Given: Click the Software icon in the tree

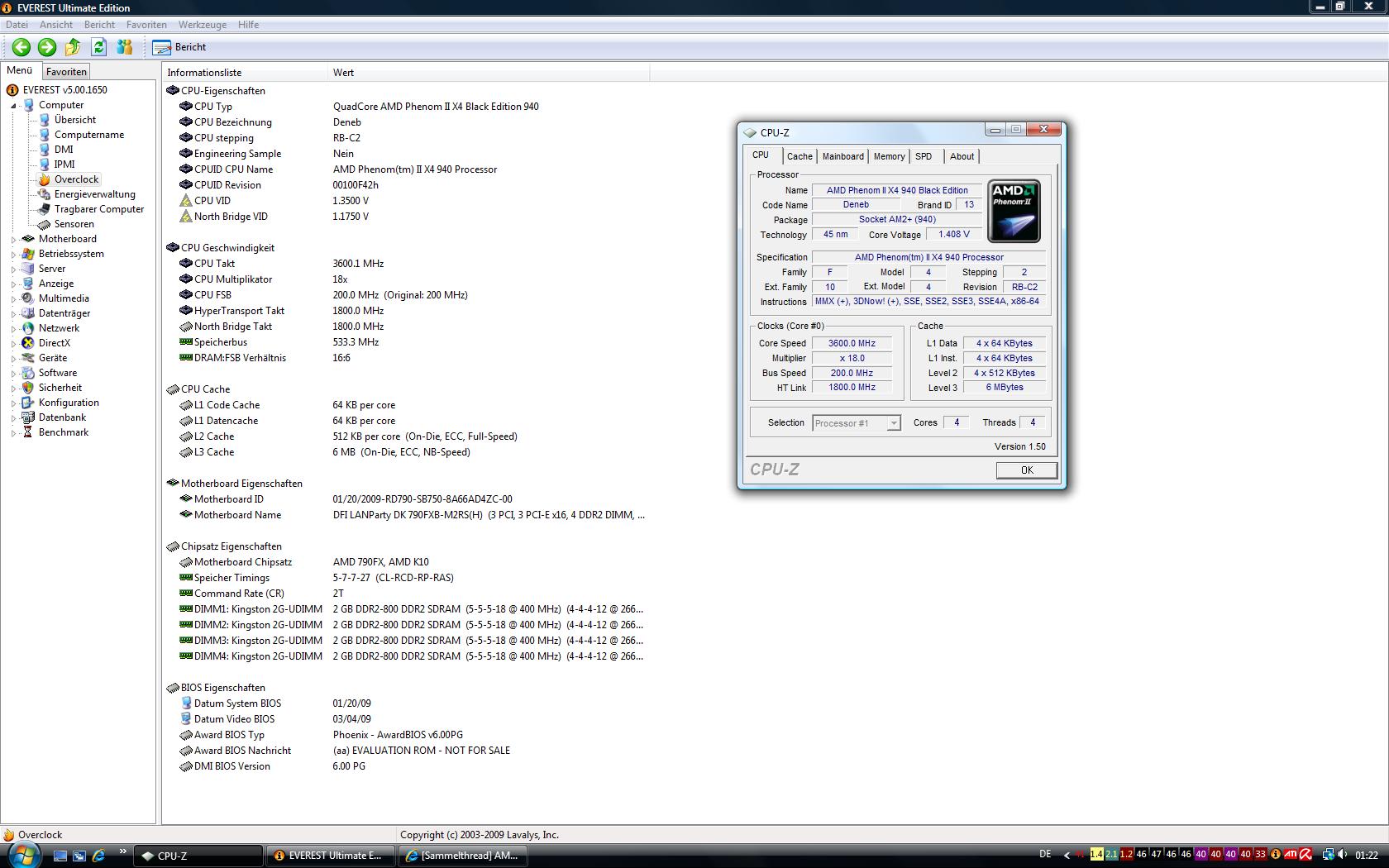Looking at the screenshot, I should tap(28, 373).
